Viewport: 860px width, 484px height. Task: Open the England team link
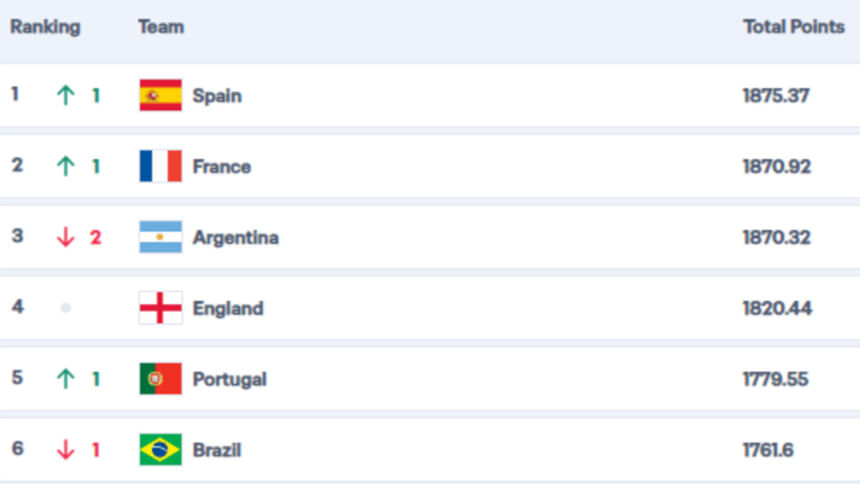[228, 308]
